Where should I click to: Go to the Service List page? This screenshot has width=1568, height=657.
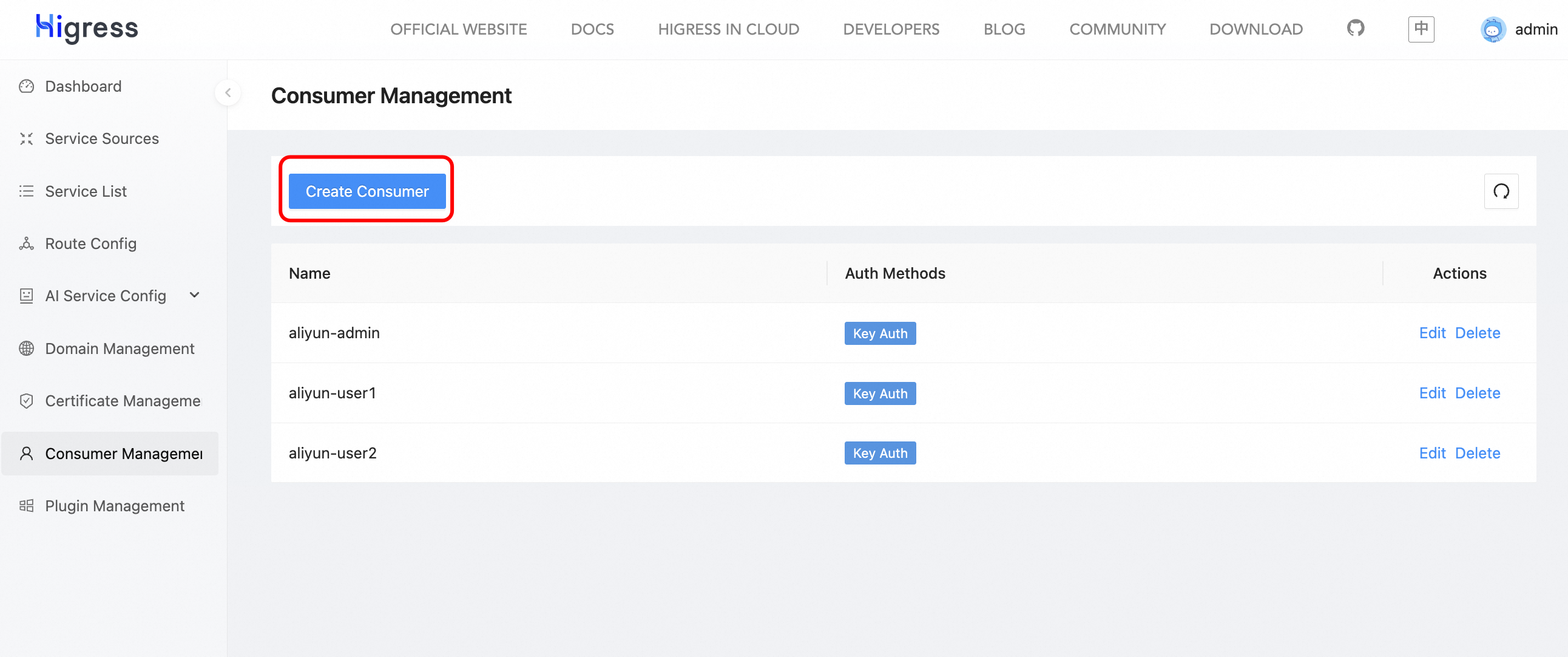[x=86, y=191]
